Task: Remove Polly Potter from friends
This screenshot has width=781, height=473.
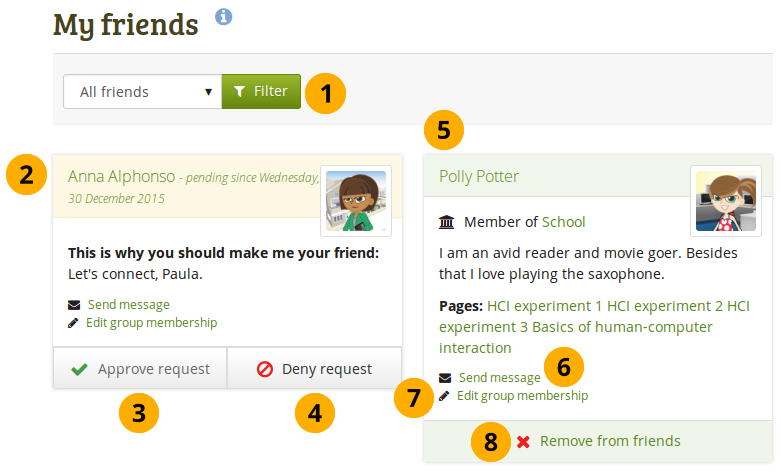Action: tap(609, 441)
